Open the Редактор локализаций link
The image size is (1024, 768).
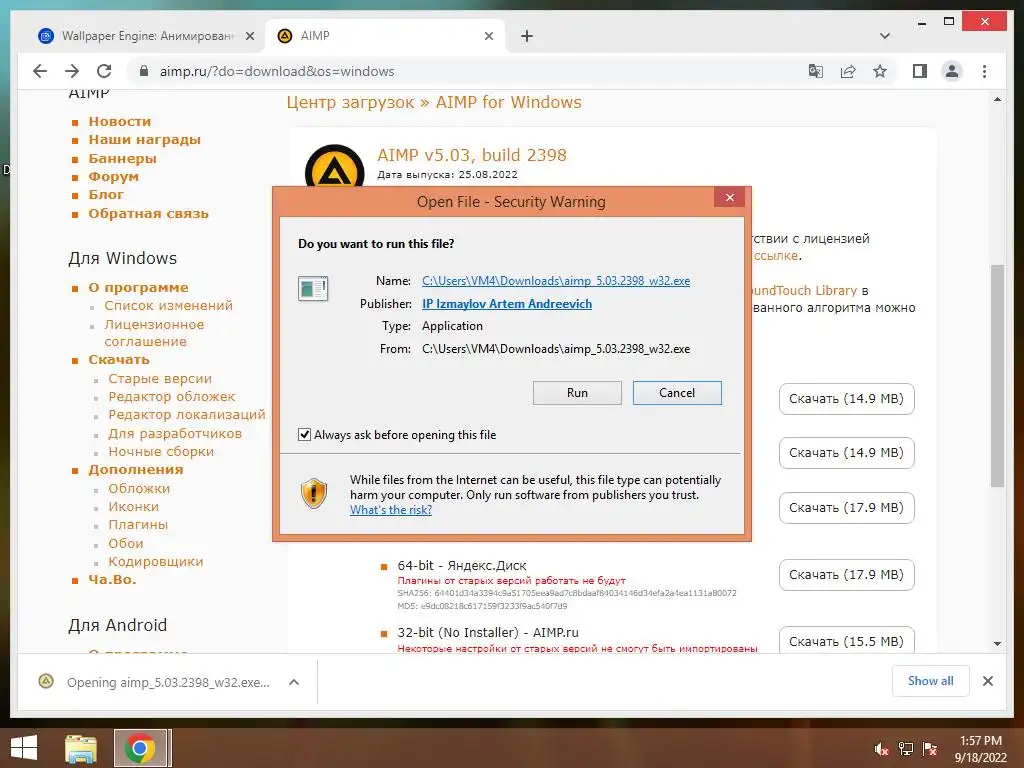pyautogui.click(x=187, y=415)
